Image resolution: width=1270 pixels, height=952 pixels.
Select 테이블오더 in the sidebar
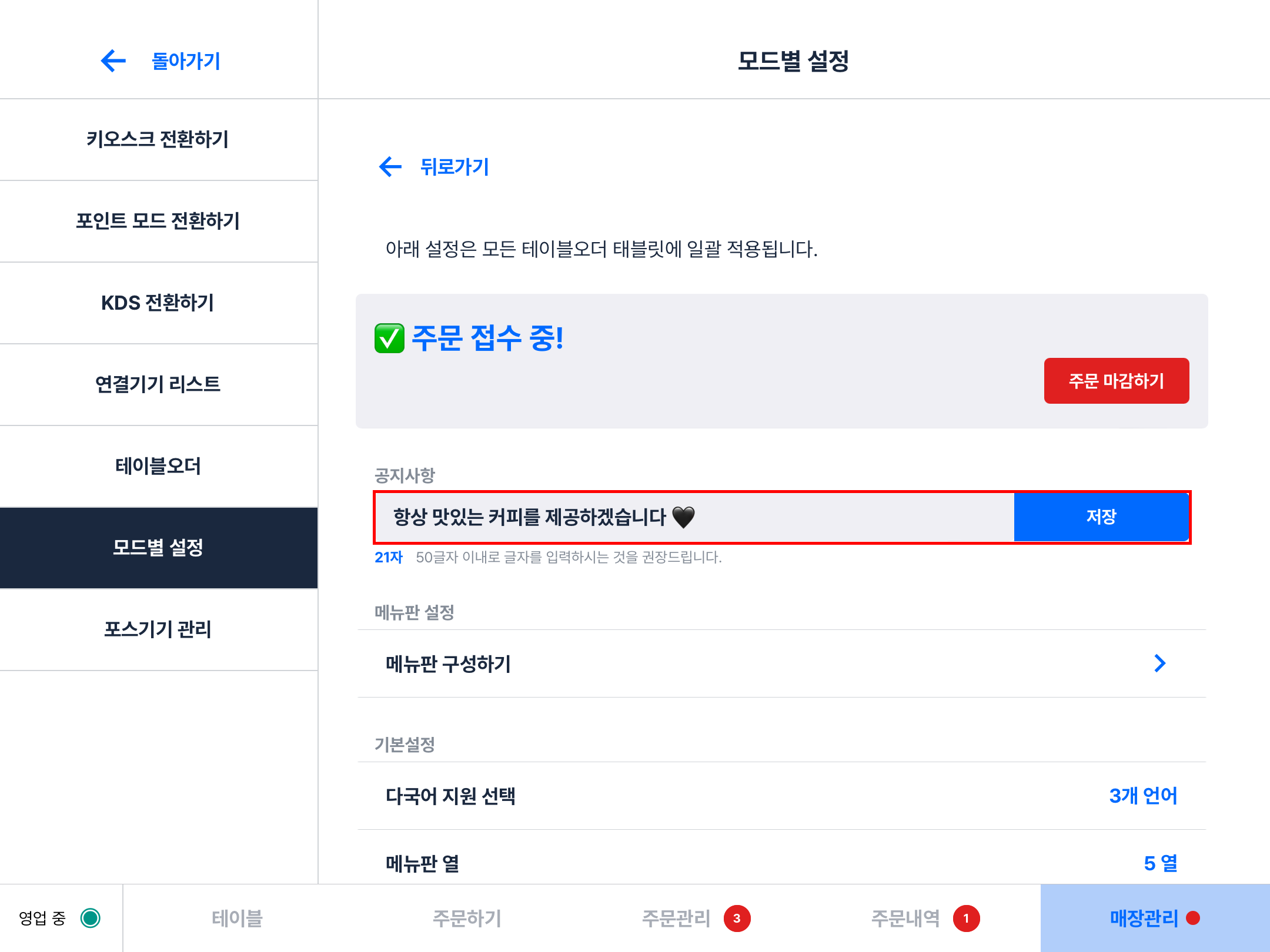(x=158, y=466)
